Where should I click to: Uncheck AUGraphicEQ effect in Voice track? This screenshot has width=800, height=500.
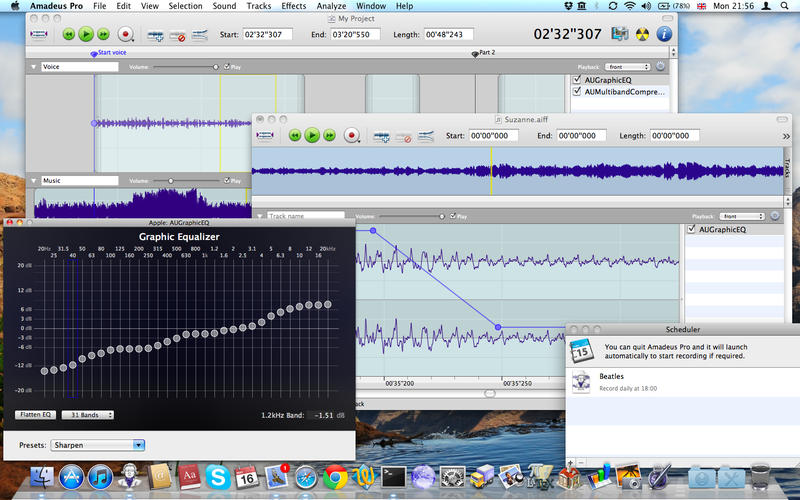pos(577,79)
